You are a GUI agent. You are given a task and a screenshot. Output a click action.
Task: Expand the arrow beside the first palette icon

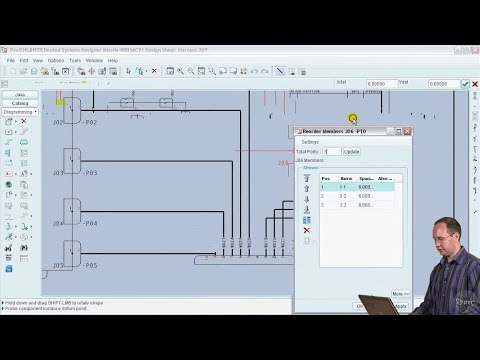coord(16,122)
